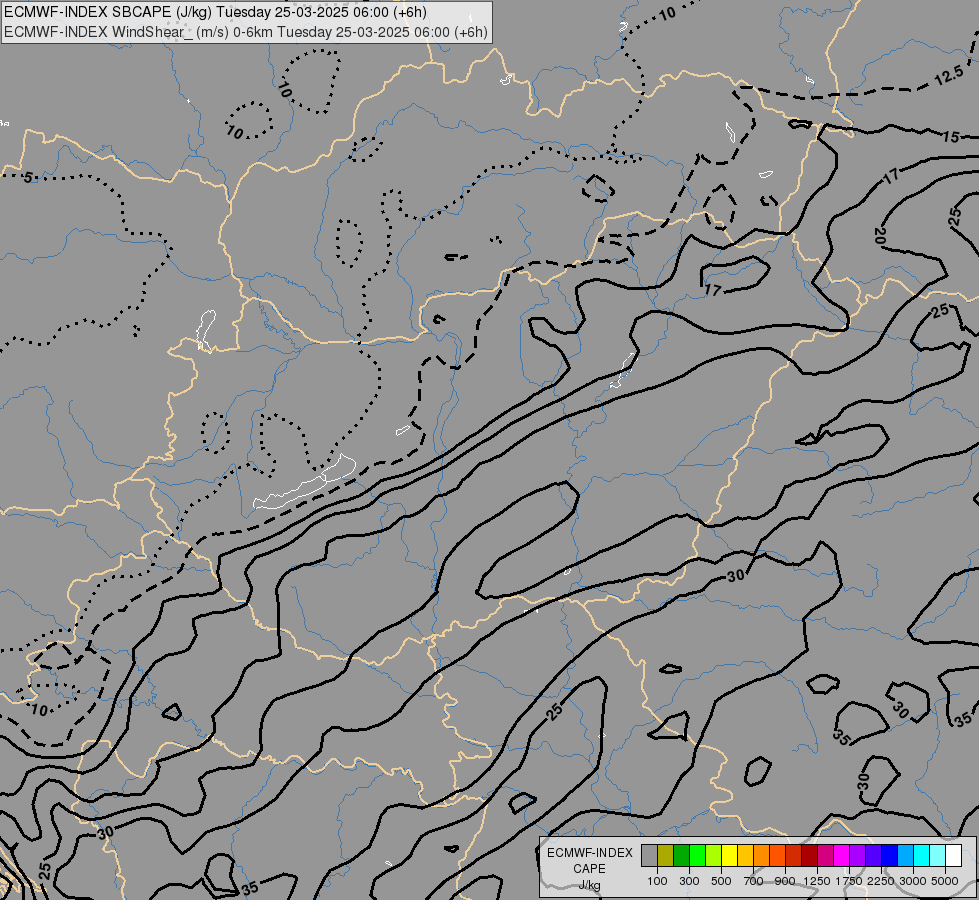Click the 300 legend tick value
Screen dimensions: 979x900
(x=689, y=881)
